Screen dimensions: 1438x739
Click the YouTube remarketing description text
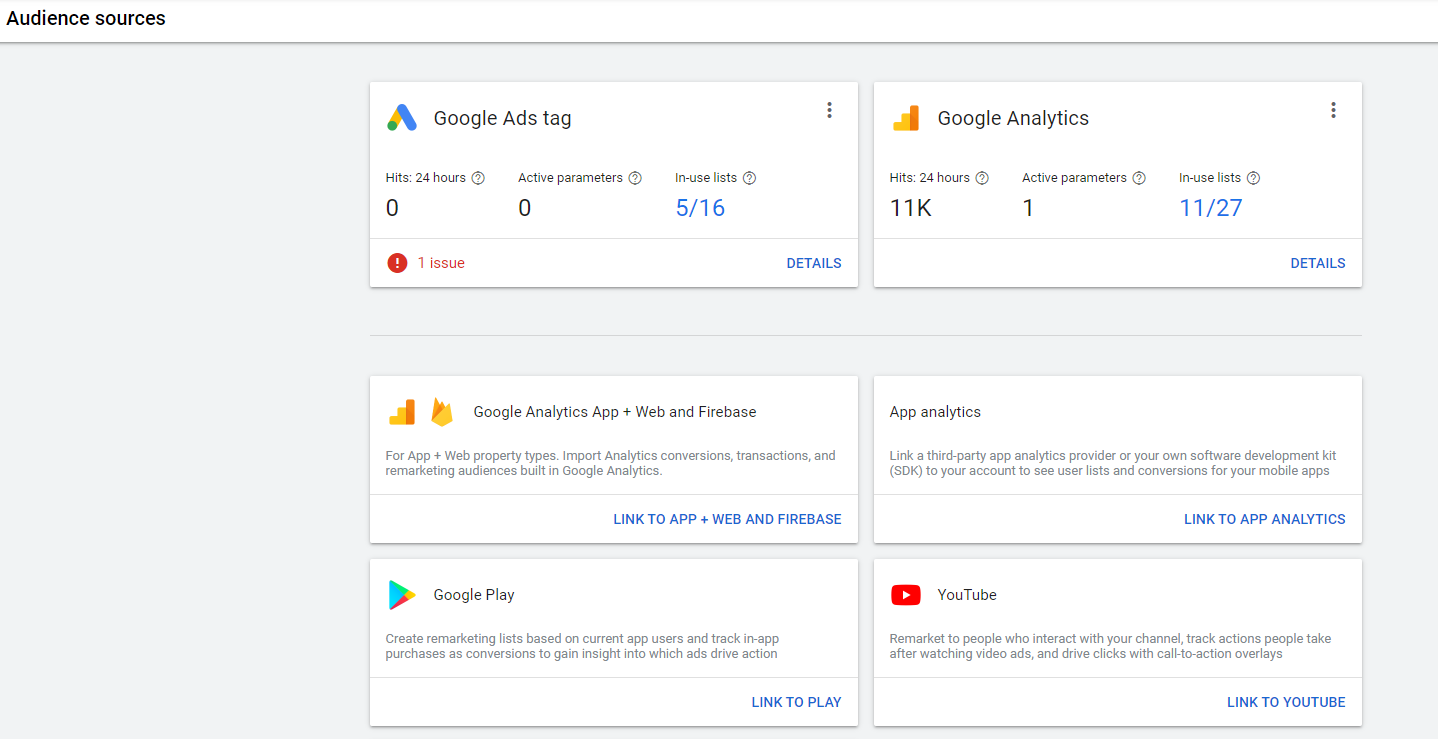point(1110,646)
